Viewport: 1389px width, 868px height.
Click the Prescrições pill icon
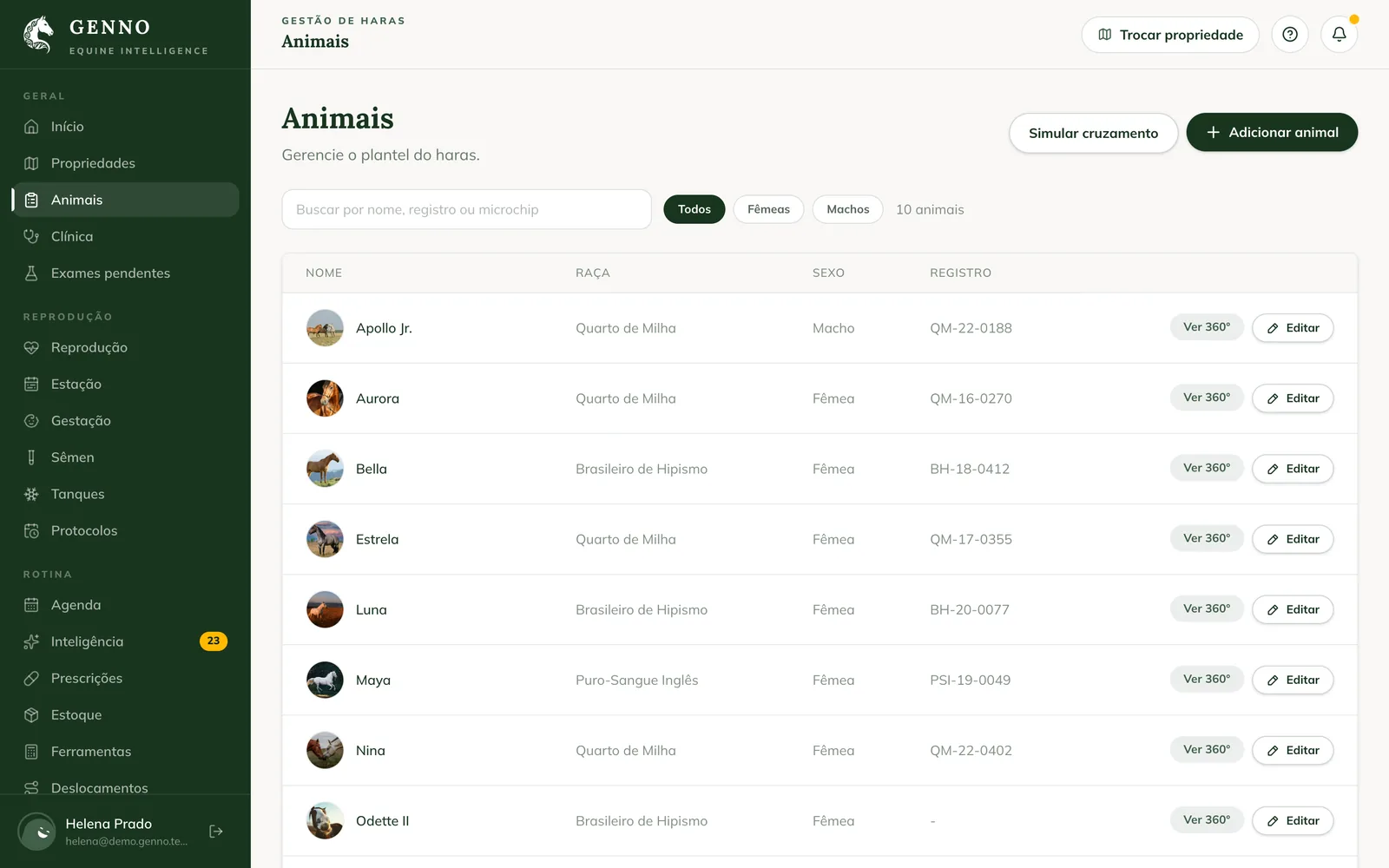(x=31, y=679)
